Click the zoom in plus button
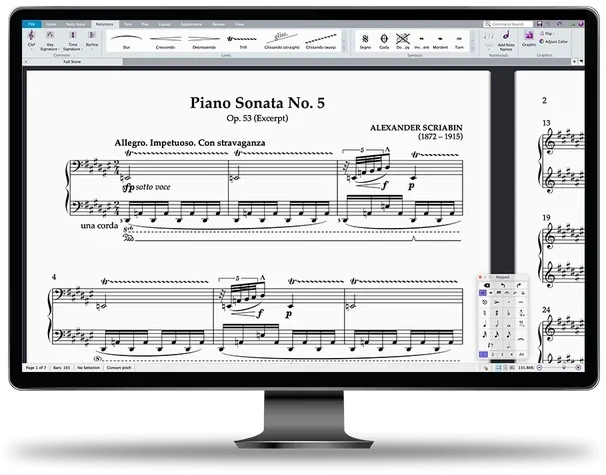This screenshot has width=606, height=475. pos(578,367)
